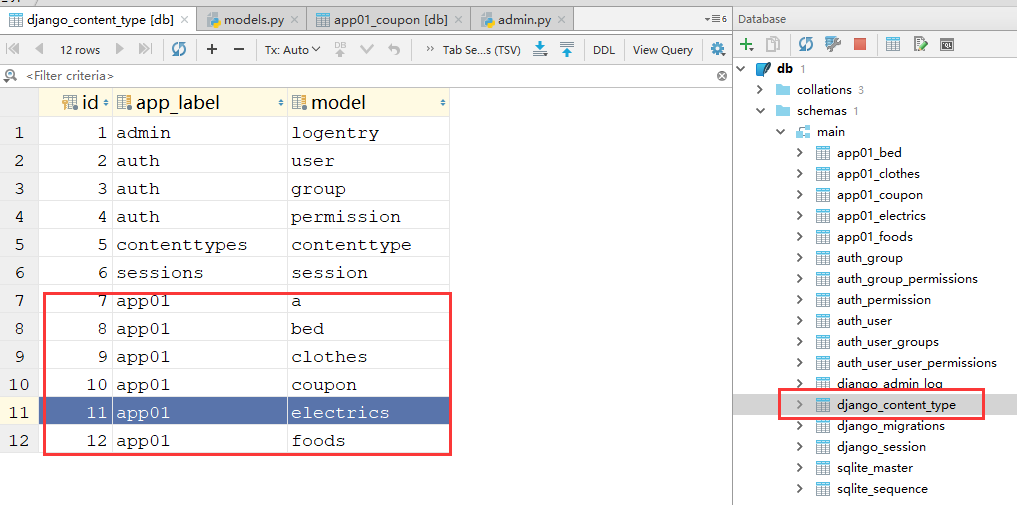Image resolution: width=1017 pixels, height=505 pixels.
Task: Go to the next page of rows
Action: (119, 49)
